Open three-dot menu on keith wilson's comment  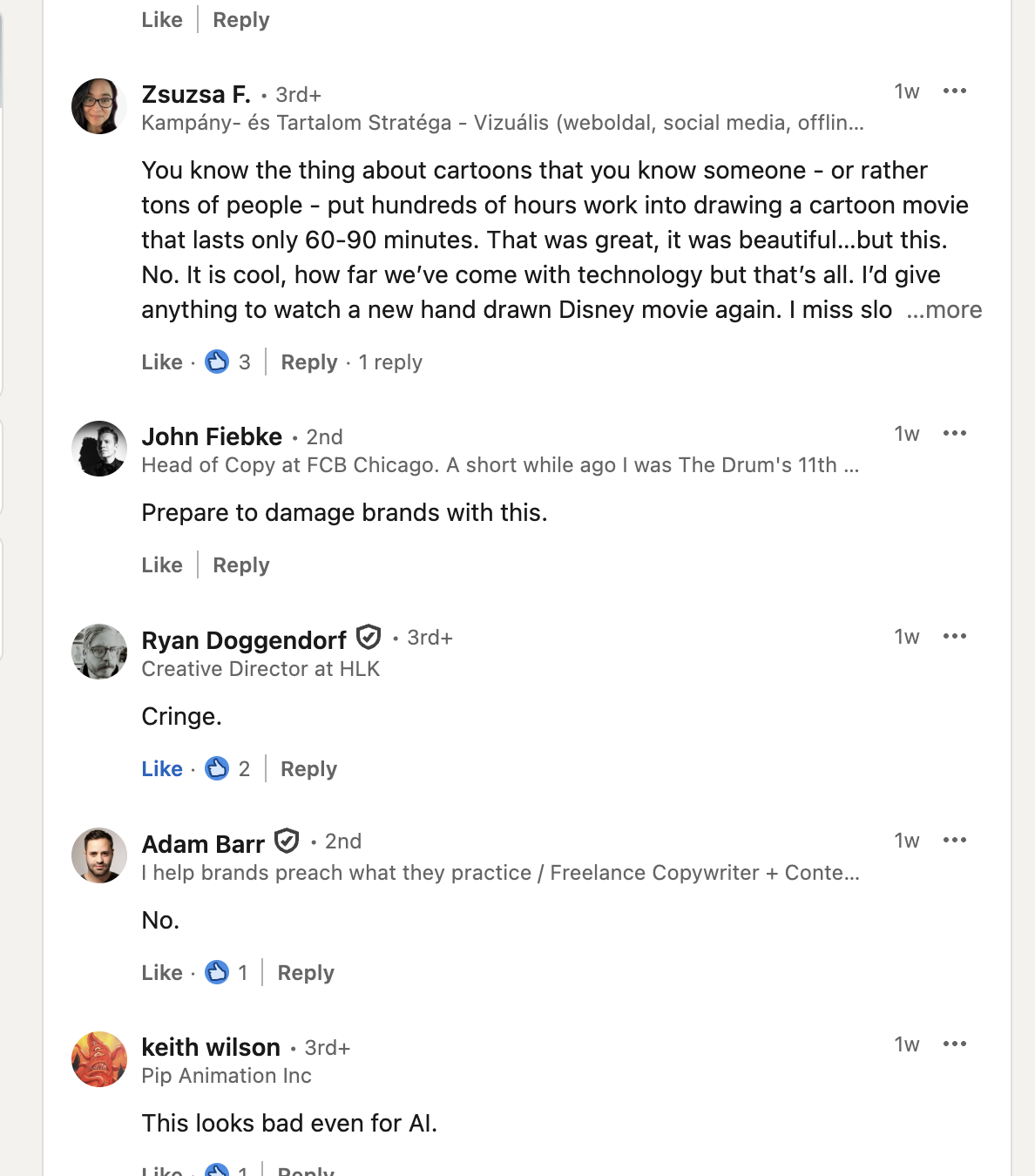[955, 1044]
